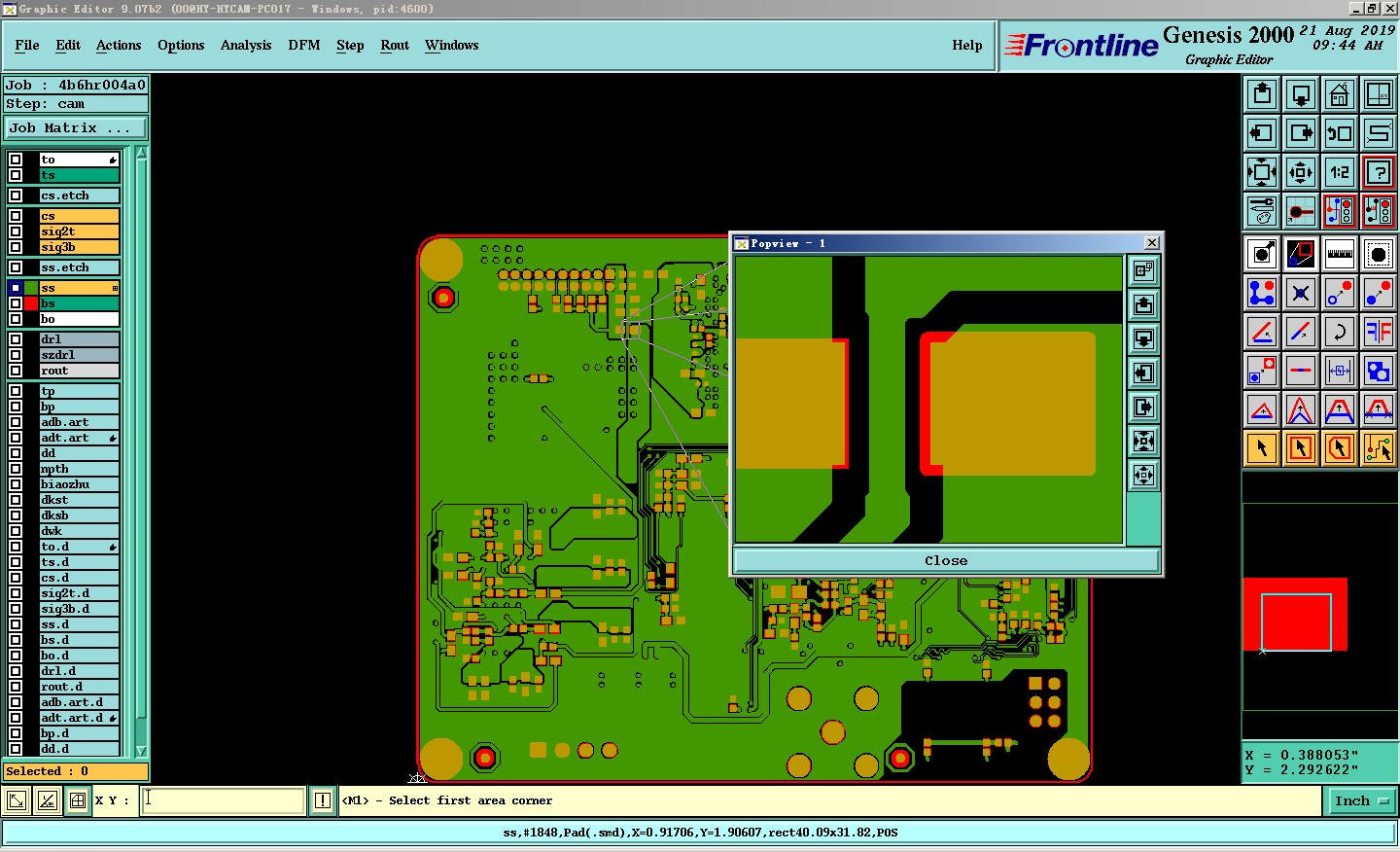The image size is (1400, 852).
Task: Click the red color swatch of layer bs
Action: (x=31, y=303)
